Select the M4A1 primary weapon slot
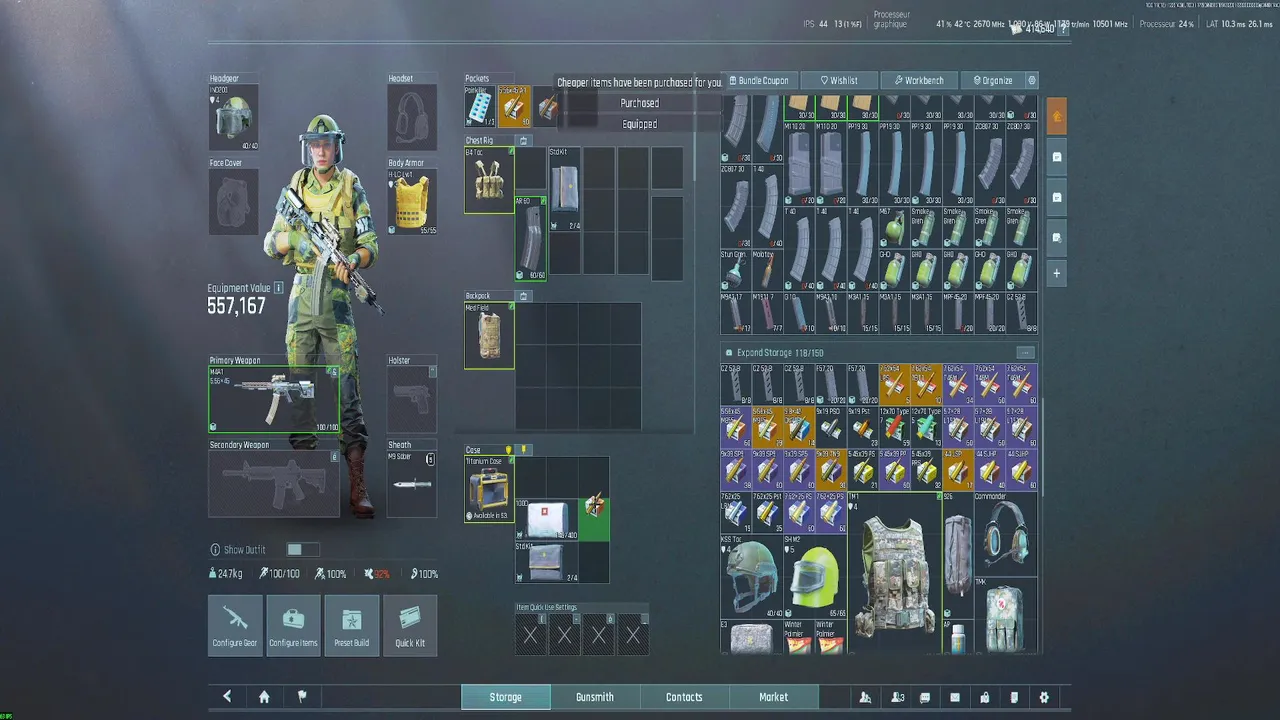The image size is (1280, 720). 273,399
